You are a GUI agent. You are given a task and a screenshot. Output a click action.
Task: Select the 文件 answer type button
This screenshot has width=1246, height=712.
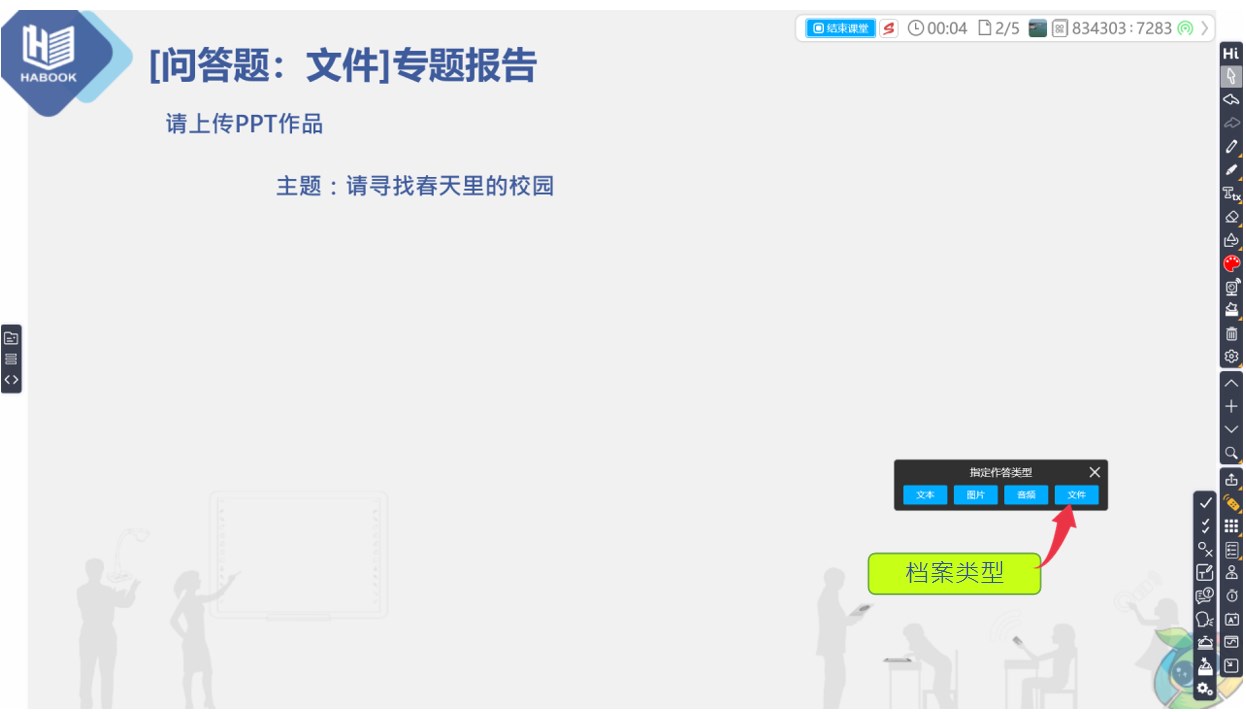pos(1076,494)
